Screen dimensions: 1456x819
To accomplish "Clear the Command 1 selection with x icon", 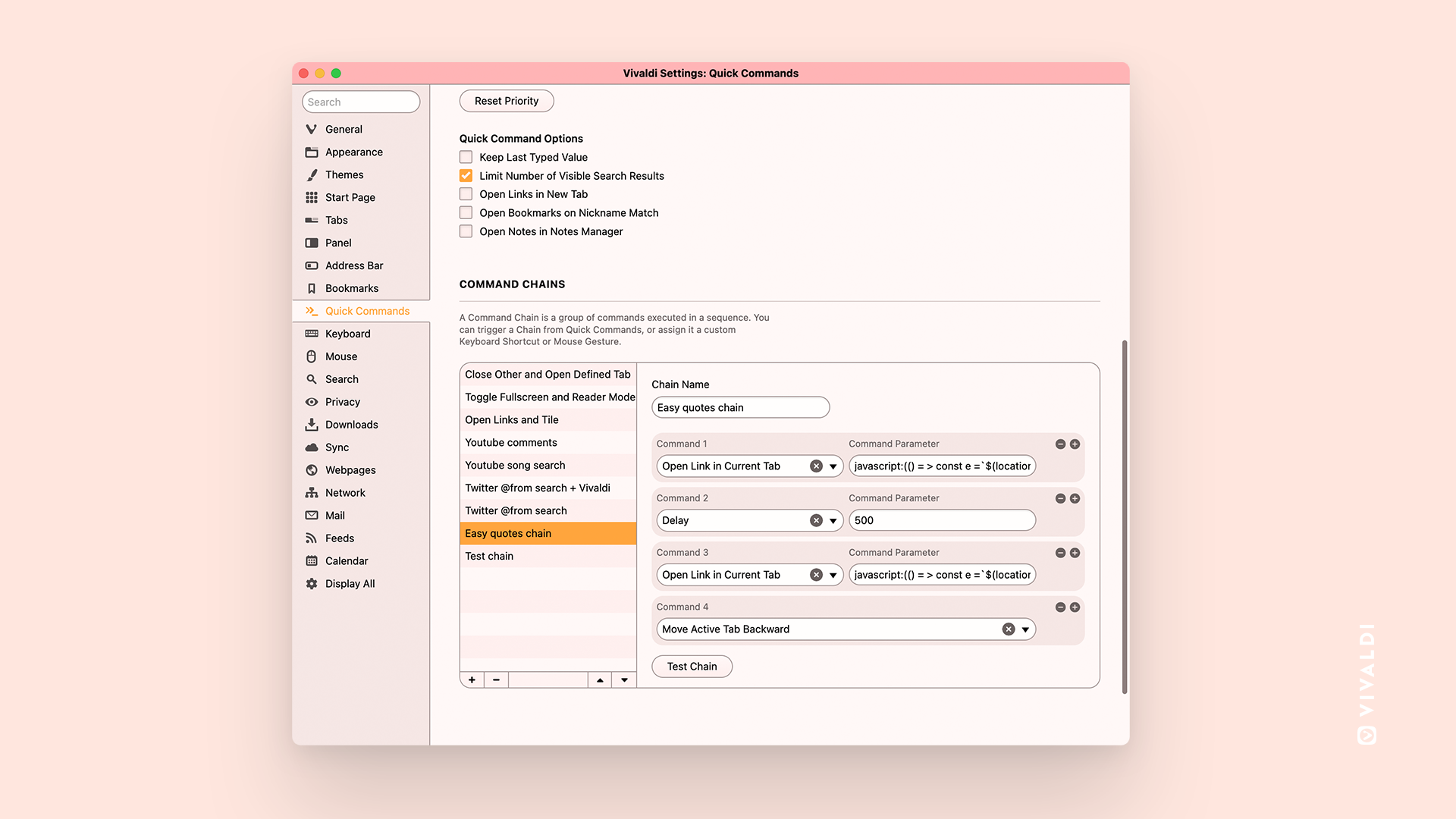I will coord(816,466).
